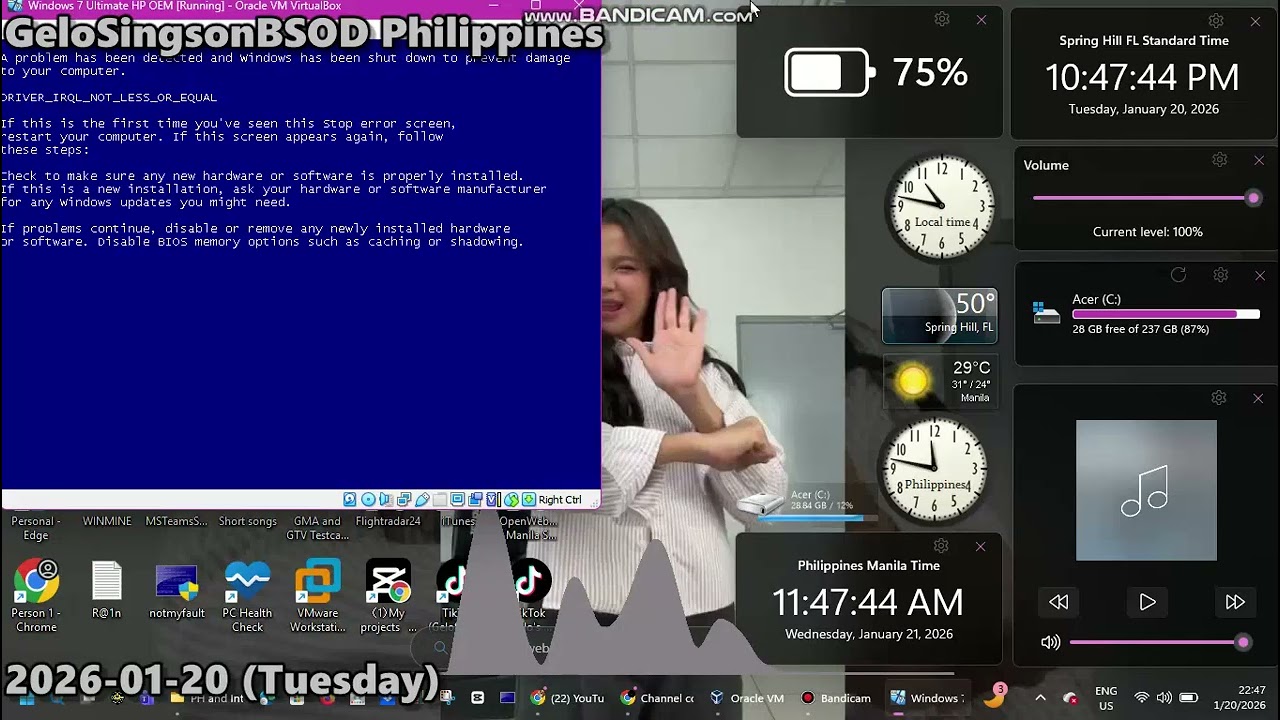The width and height of the screenshot is (1280, 720).
Task: Click the VirtualBox audio status icon
Action: tap(386, 499)
